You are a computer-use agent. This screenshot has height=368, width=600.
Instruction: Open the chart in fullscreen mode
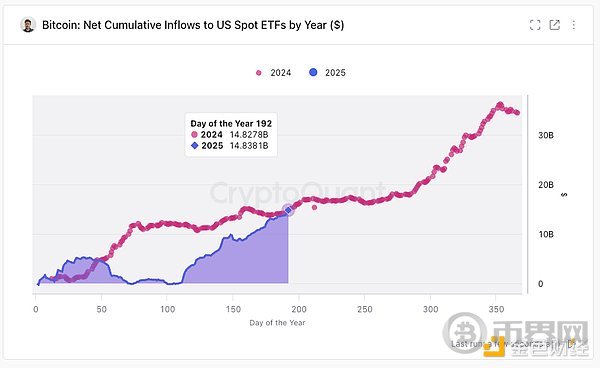535,25
